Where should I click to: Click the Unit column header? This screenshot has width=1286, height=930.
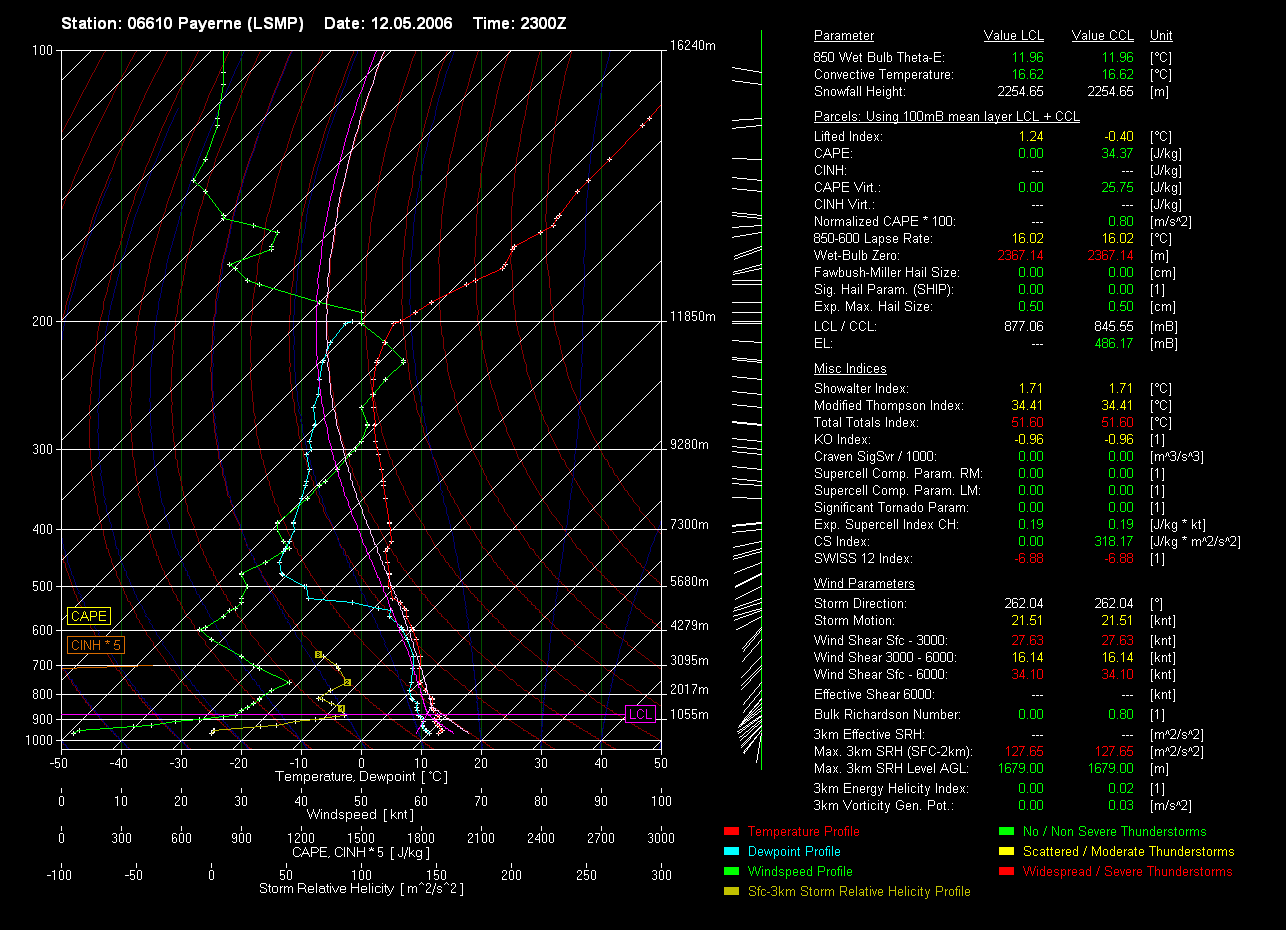1161,36
